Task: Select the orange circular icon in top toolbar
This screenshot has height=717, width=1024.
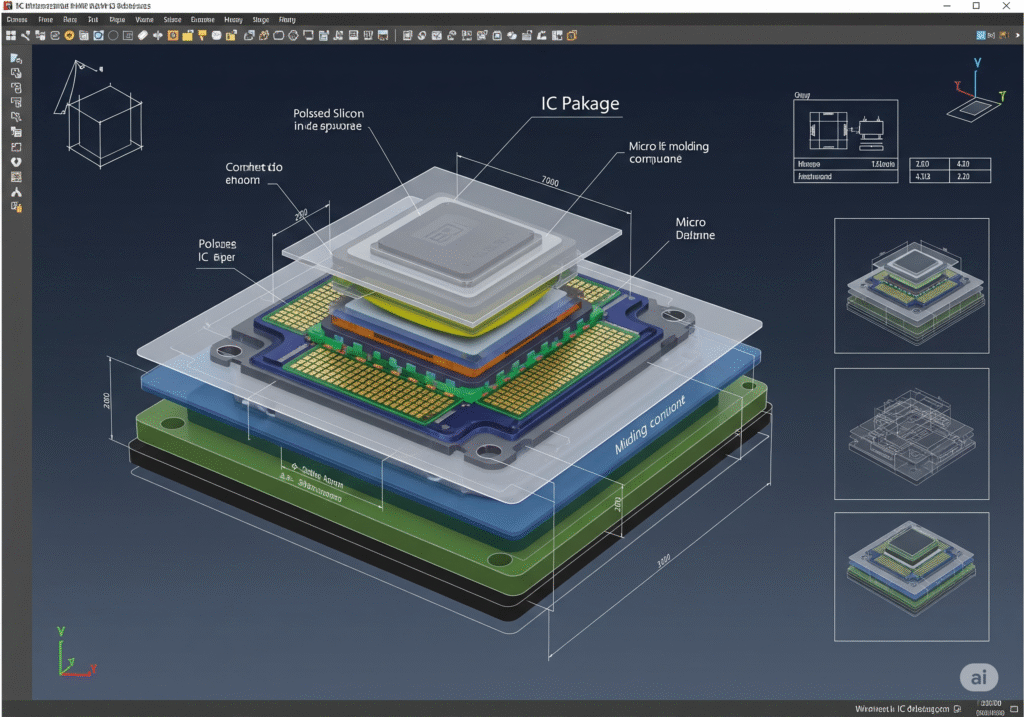Action: [69, 36]
